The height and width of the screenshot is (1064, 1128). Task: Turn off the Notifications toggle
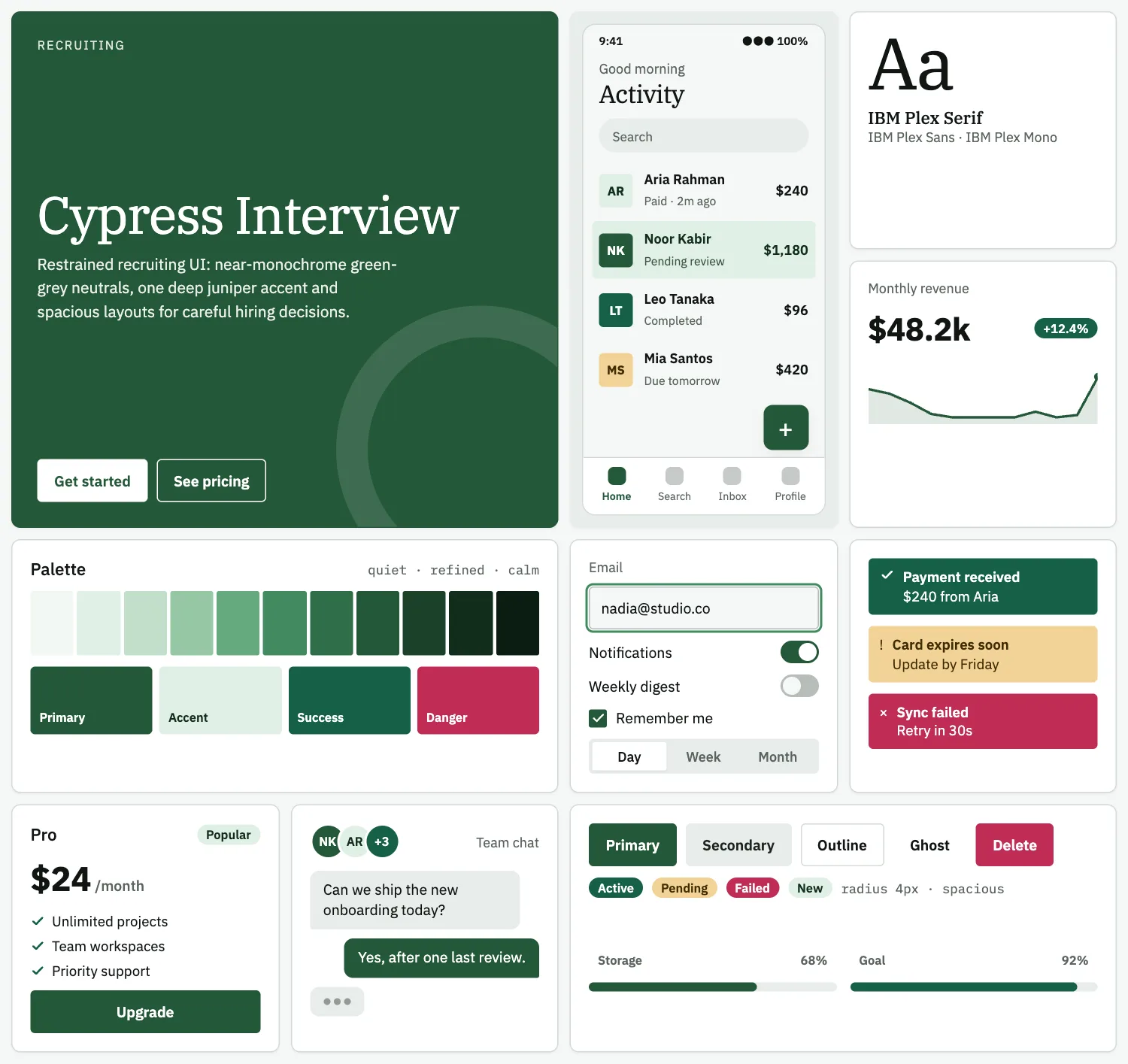(799, 652)
